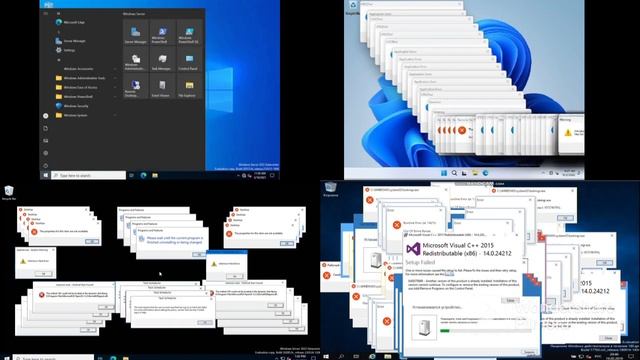Screen dimensions: 640x360
Task: Open Windows Security from Start app list
Action: pos(72,106)
